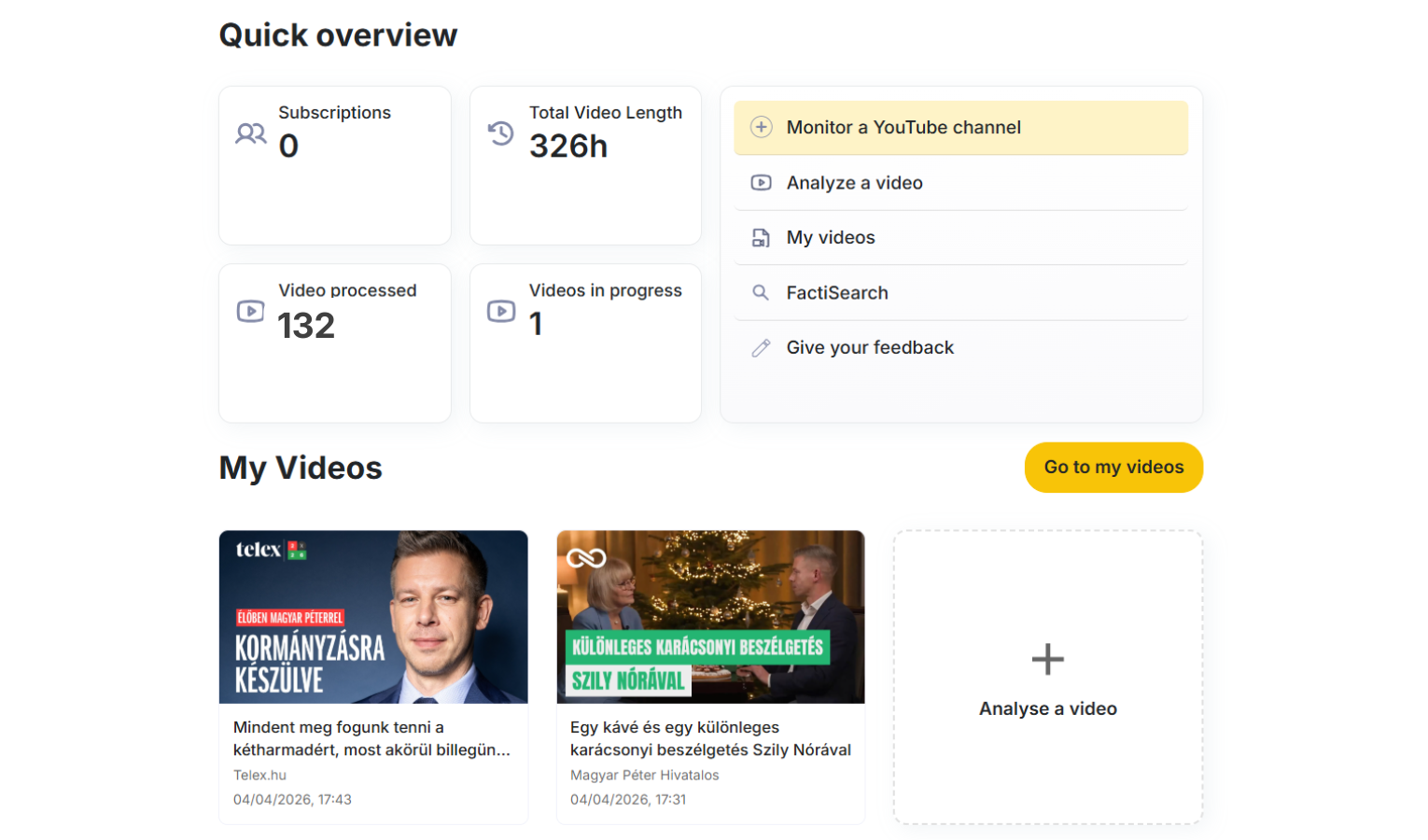Open Monitor a YouTube channel

click(x=961, y=128)
